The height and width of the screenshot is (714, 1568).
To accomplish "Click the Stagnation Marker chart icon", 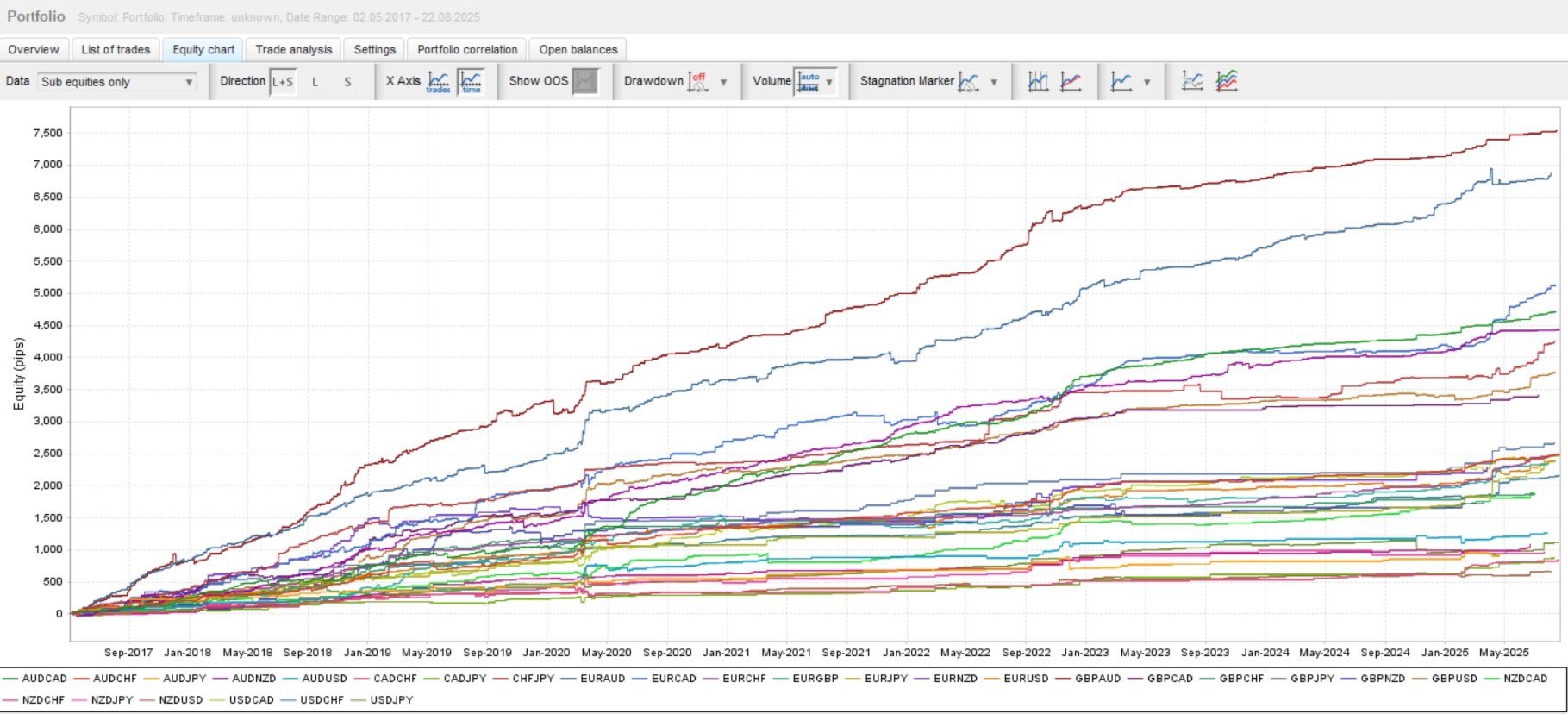I will [x=969, y=82].
